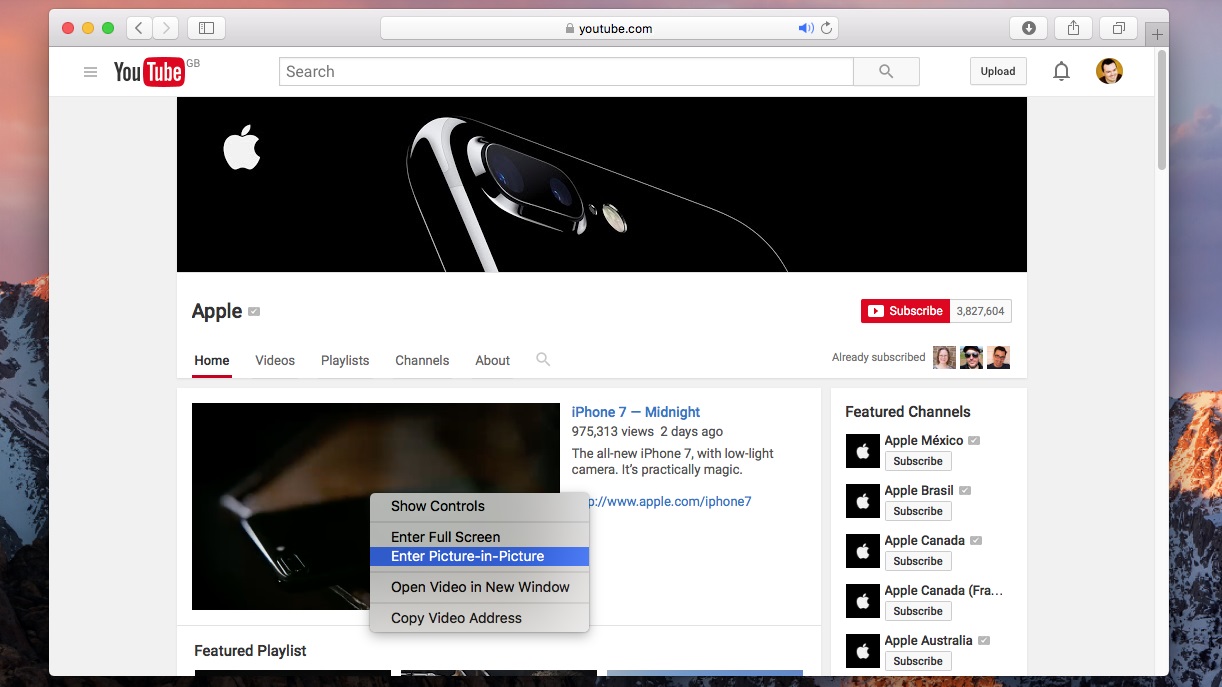The image size is (1222, 687).
Task: Click the page vertical scrollbar
Action: (1161, 110)
